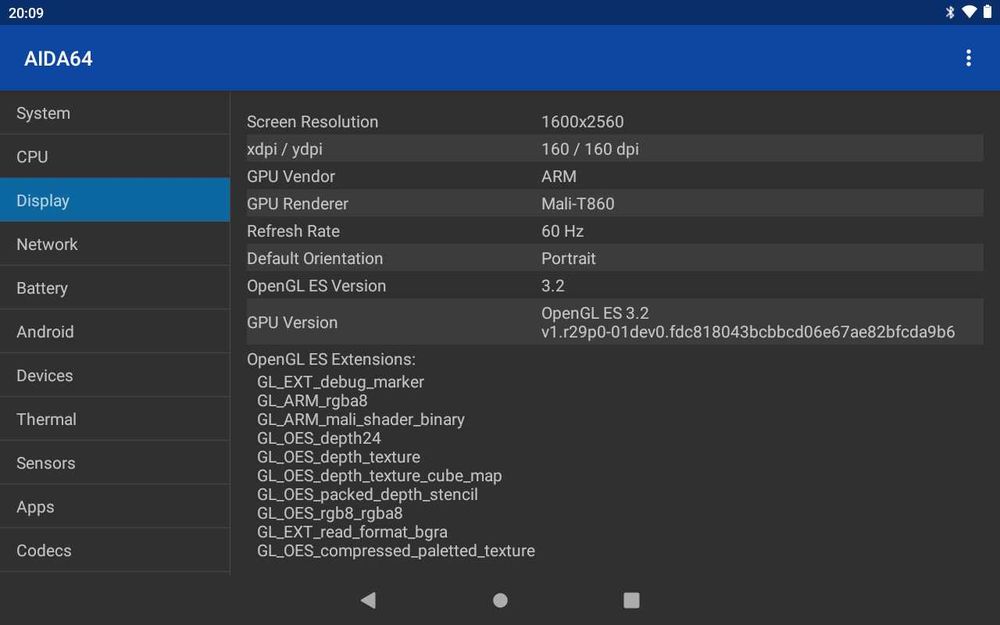Select the GL_OES_compressed_paletted_texture extension
The width and height of the screenshot is (1000, 625).
tap(396, 551)
